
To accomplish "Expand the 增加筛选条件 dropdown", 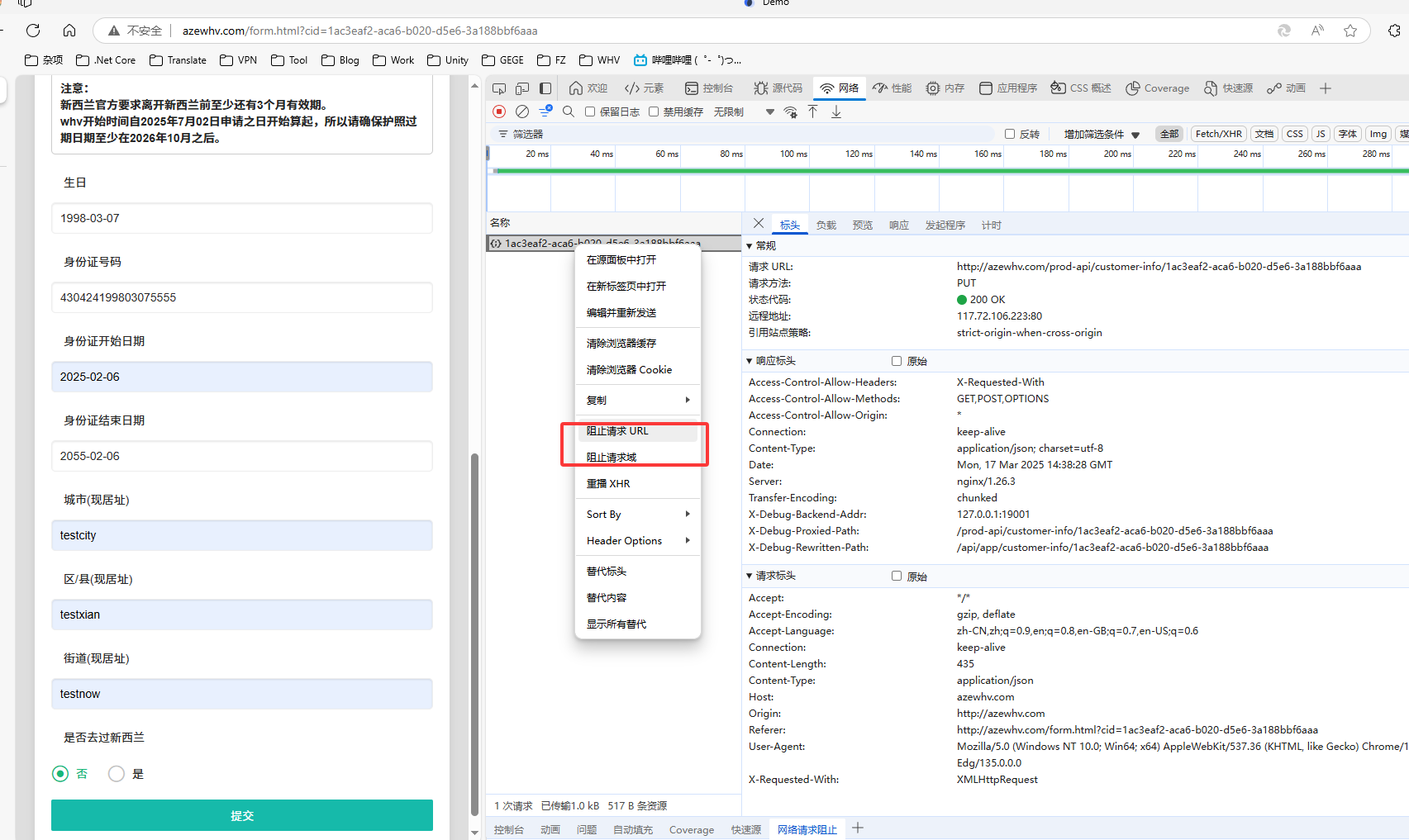I will tap(1101, 134).
